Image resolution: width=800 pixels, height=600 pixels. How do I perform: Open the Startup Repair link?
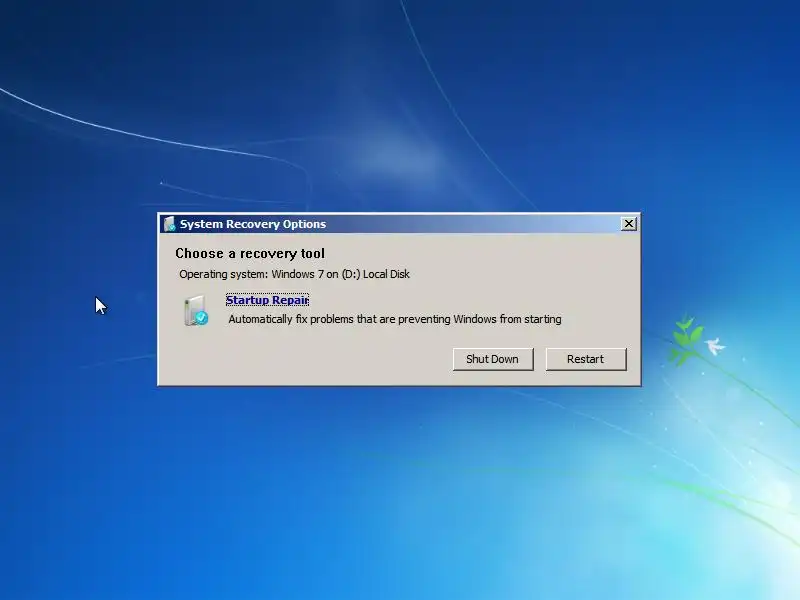267,300
